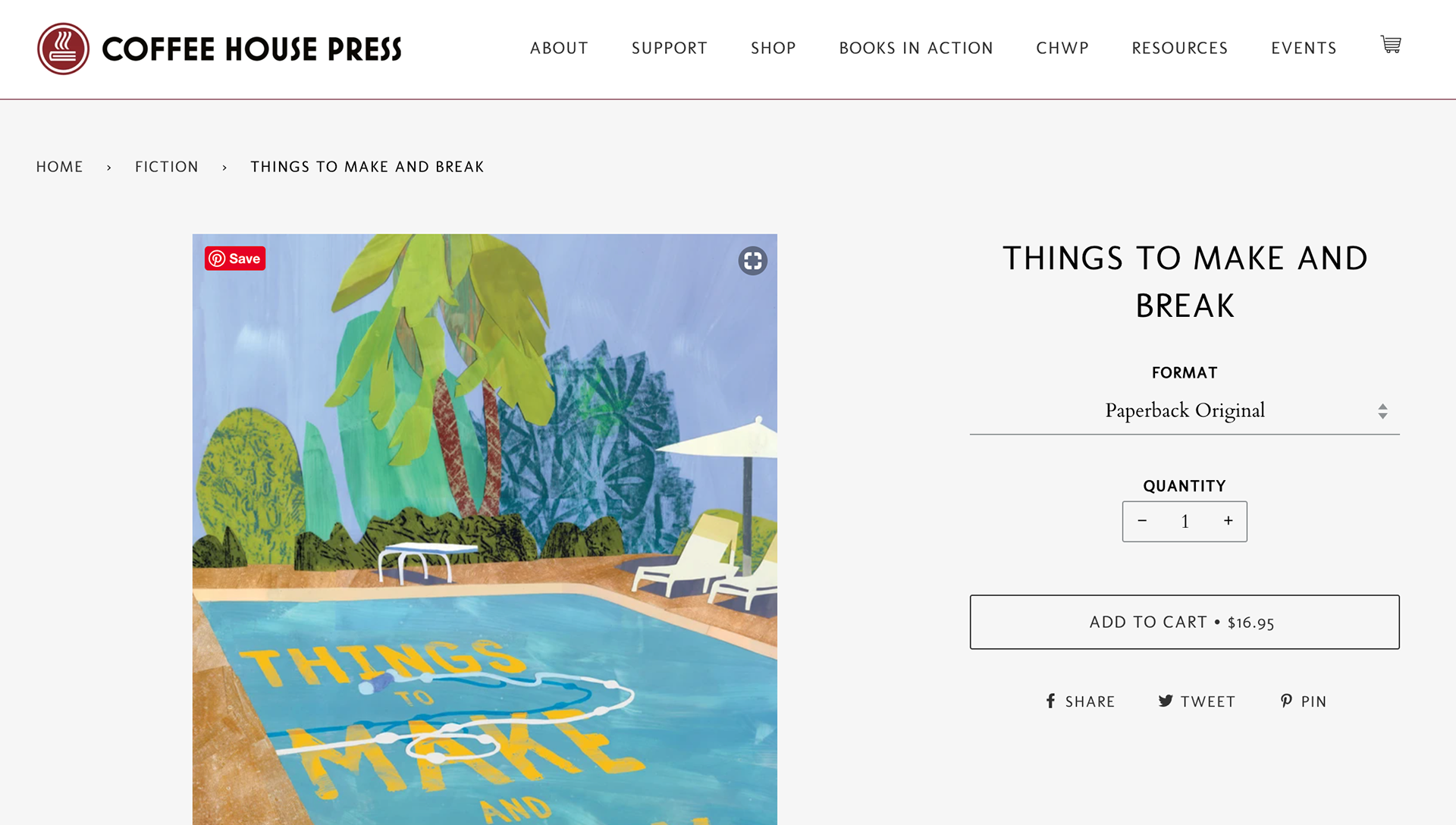The height and width of the screenshot is (825, 1456).
Task: Open the Shop menu
Action: pos(773,49)
